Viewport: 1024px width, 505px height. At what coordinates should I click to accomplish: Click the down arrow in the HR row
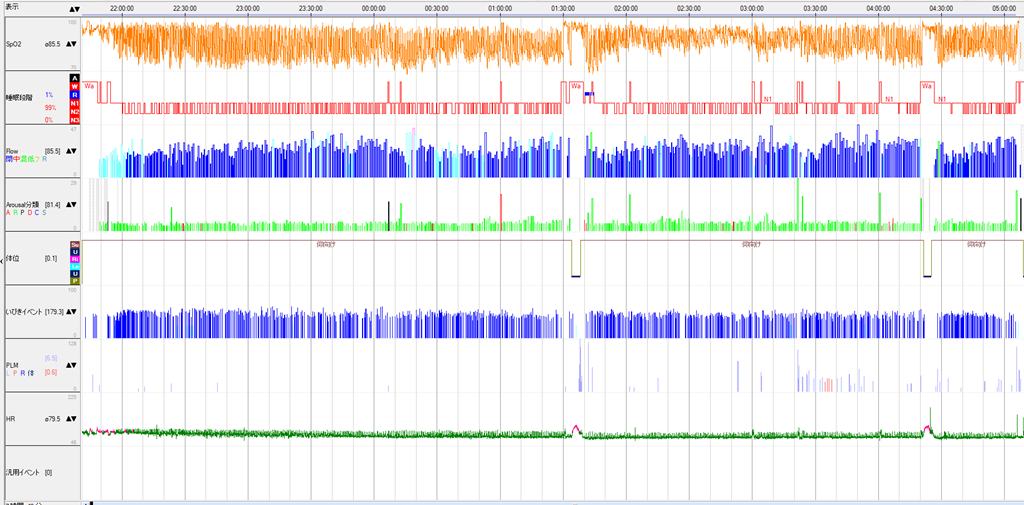(x=75, y=419)
